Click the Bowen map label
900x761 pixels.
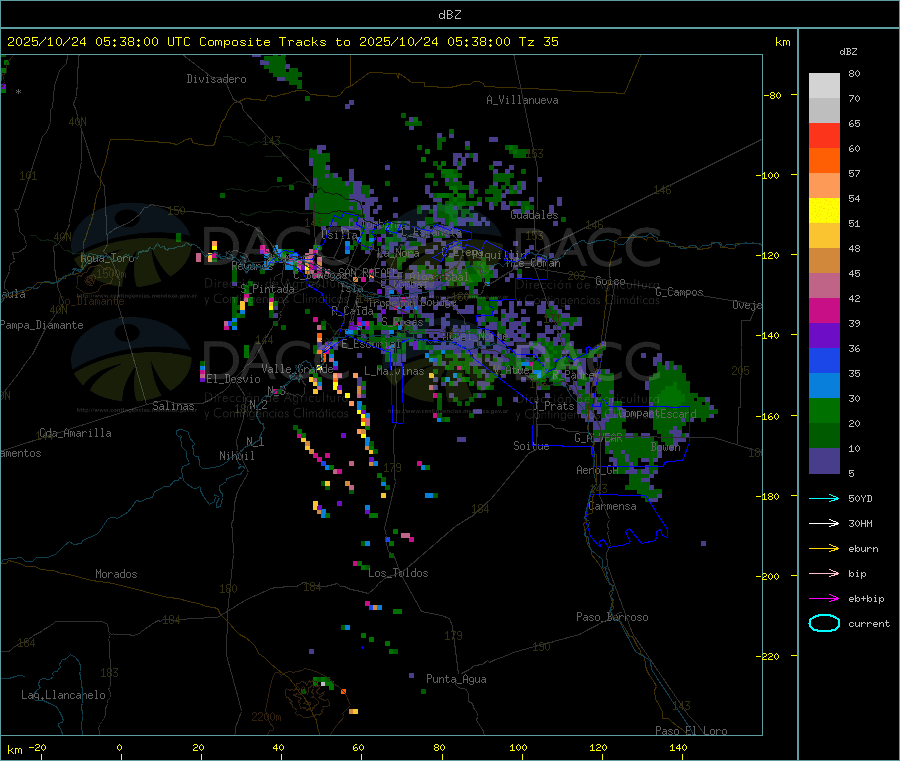(666, 446)
